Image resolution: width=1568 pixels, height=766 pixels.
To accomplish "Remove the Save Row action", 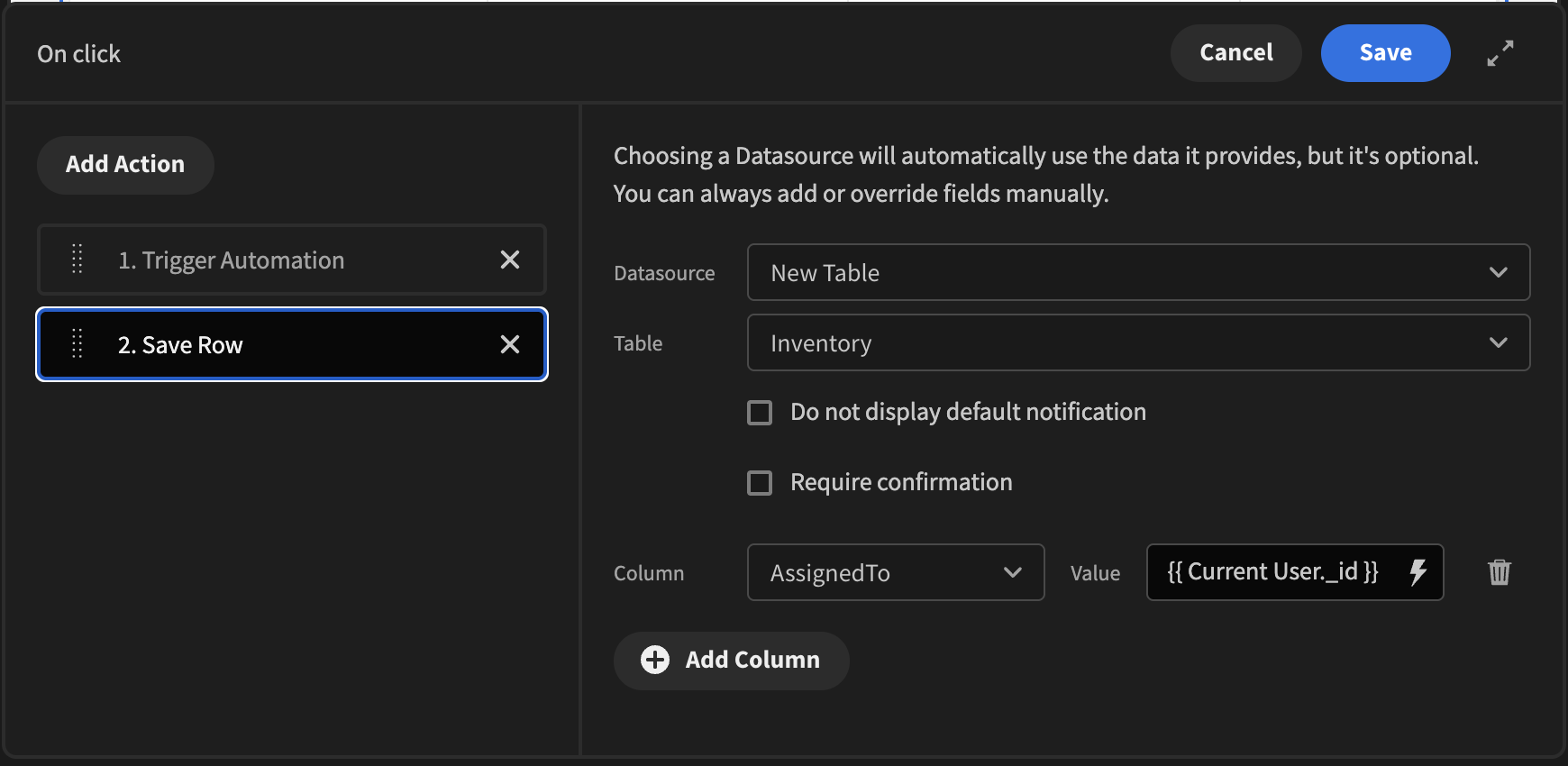I will (x=510, y=344).
